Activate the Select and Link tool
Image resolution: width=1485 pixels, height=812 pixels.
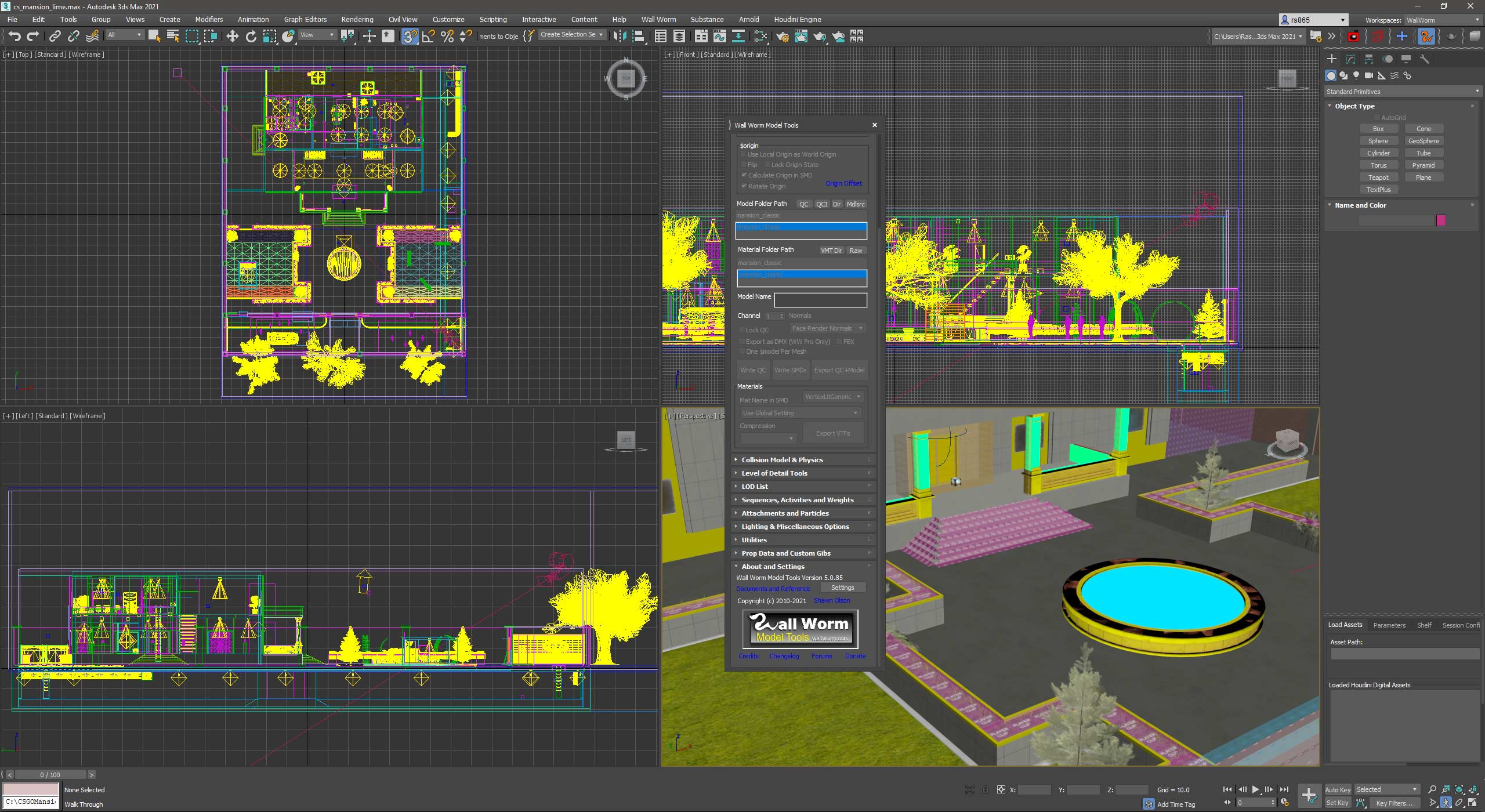pyautogui.click(x=55, y=37)
